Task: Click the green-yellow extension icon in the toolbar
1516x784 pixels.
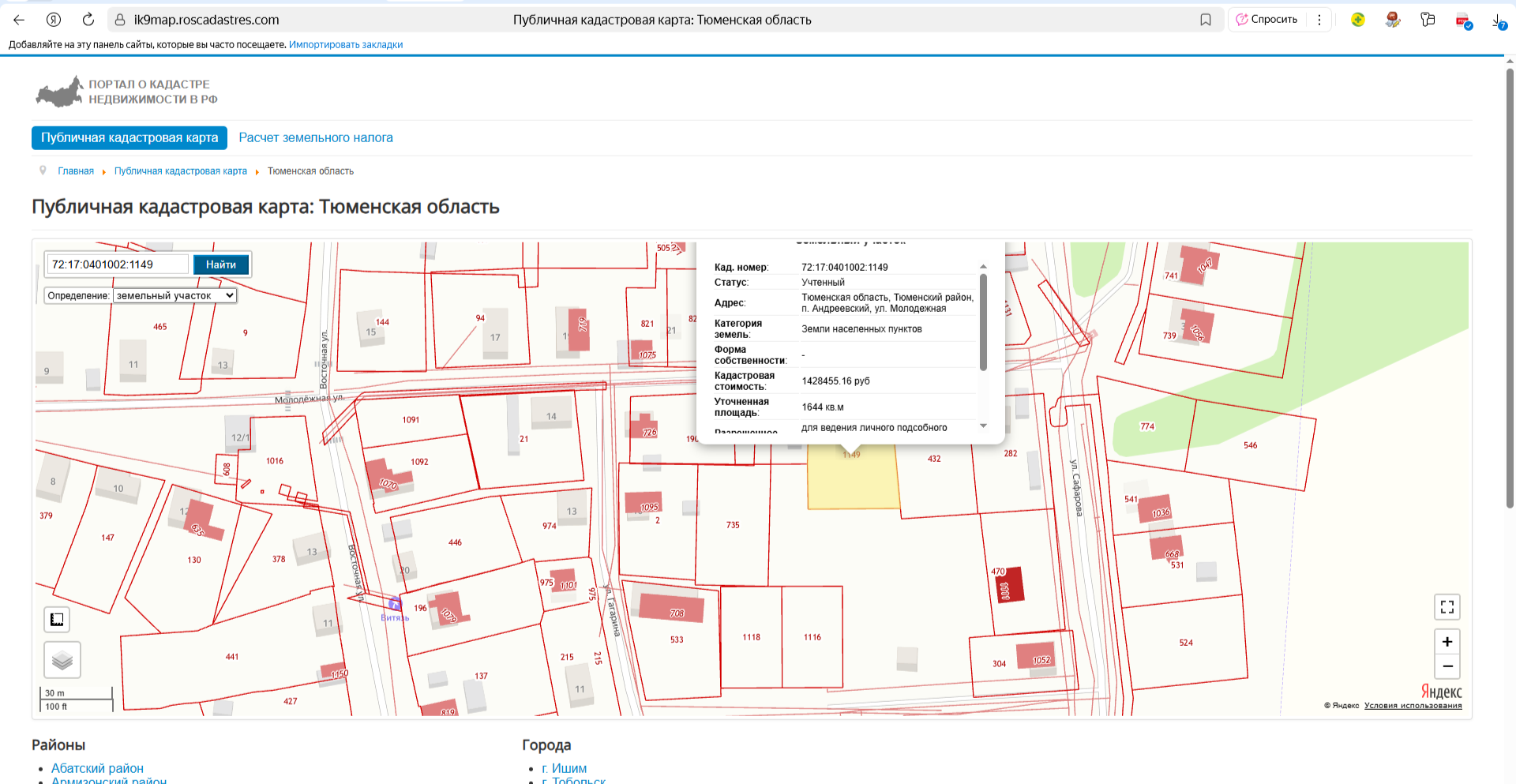Action: 1358,20
